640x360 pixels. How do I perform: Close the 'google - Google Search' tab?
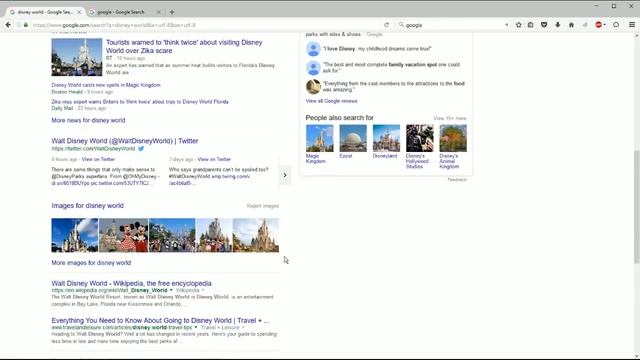tap(159, 12)
